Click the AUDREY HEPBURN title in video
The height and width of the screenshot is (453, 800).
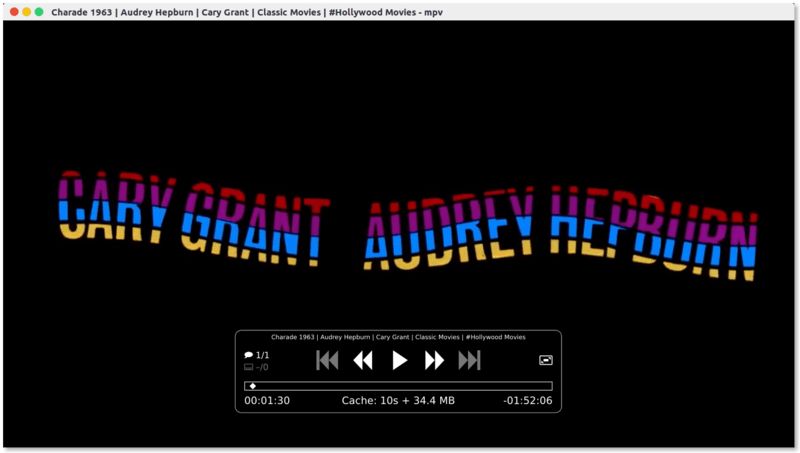pyautogui.click(x=560, y=233)
